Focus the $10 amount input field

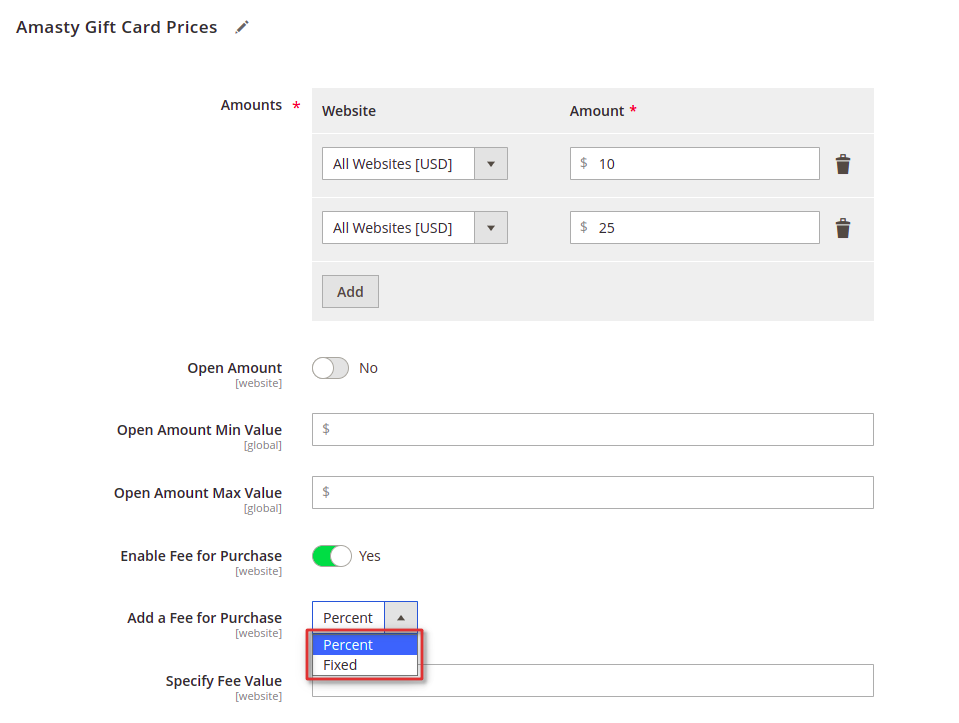tap(695, 163)
